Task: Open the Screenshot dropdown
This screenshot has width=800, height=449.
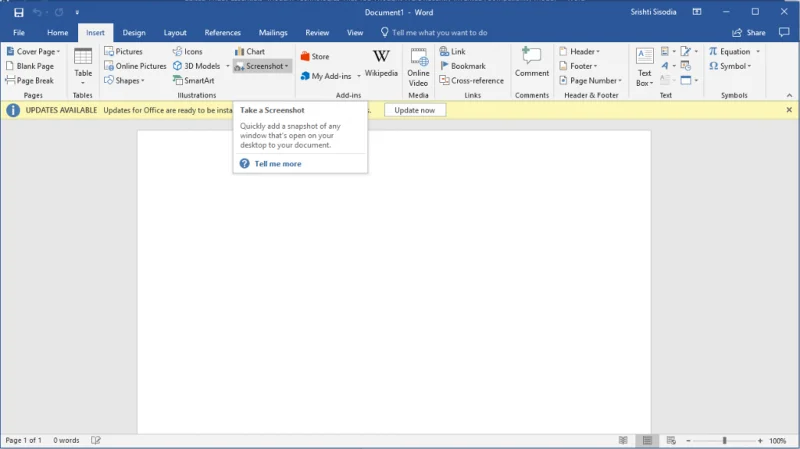Action: [262, 66]
